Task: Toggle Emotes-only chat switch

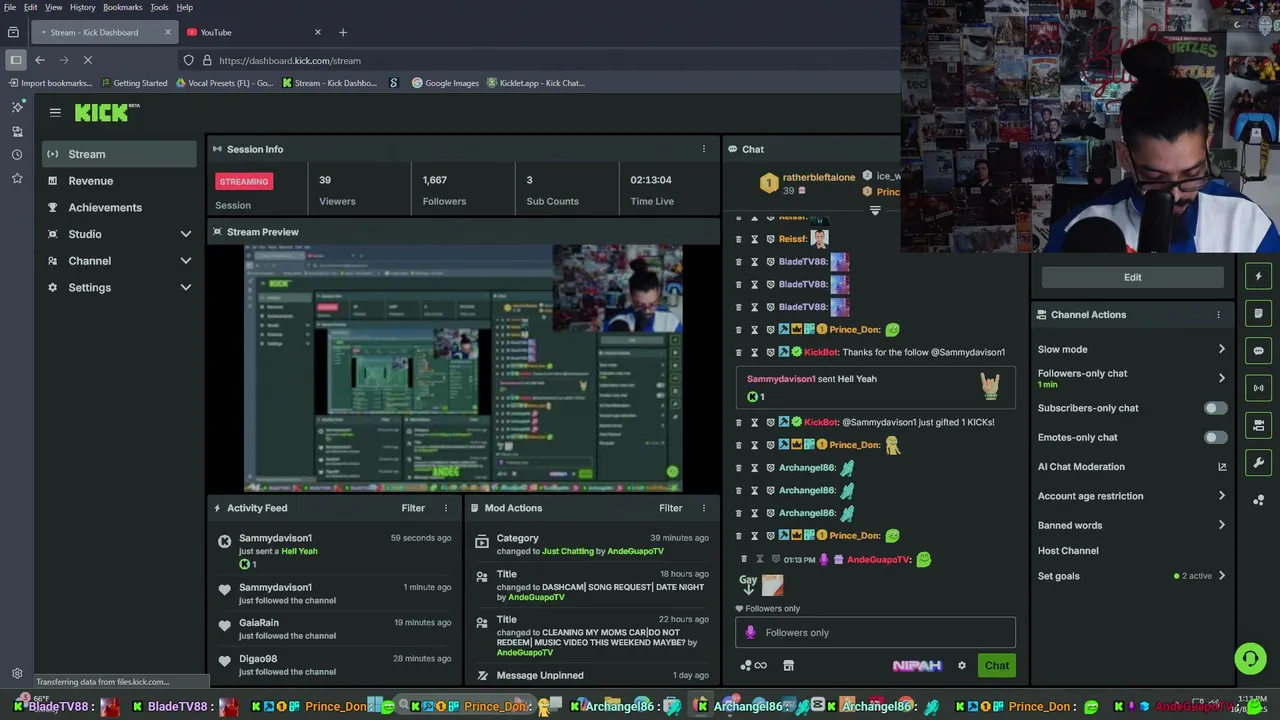Action: (1215, 437)
